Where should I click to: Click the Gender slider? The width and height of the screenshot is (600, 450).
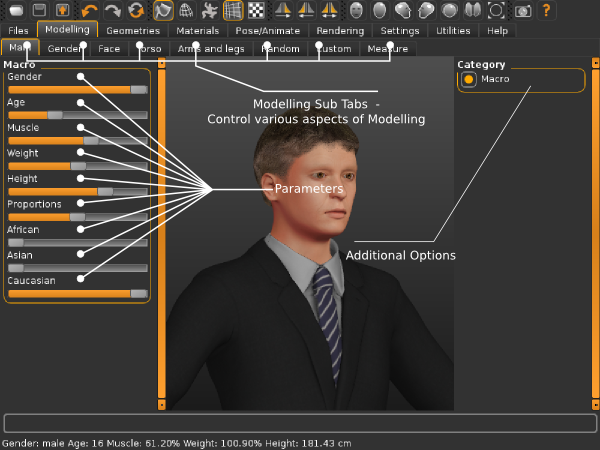pyautogui.click(x=77, y=89)
